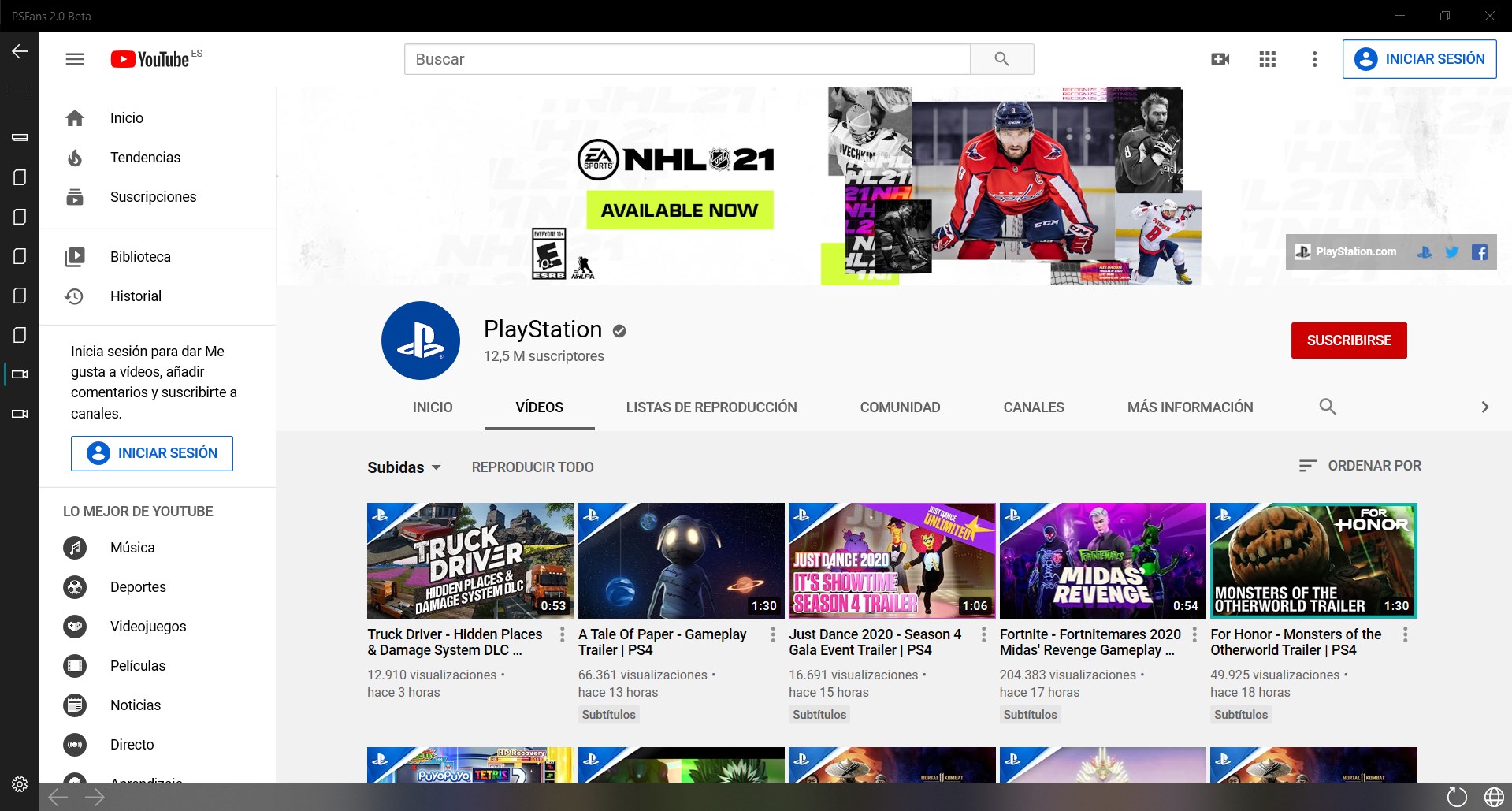Open options menu for For Honor video
1512x811 pixels.
tap(1405, 634)
